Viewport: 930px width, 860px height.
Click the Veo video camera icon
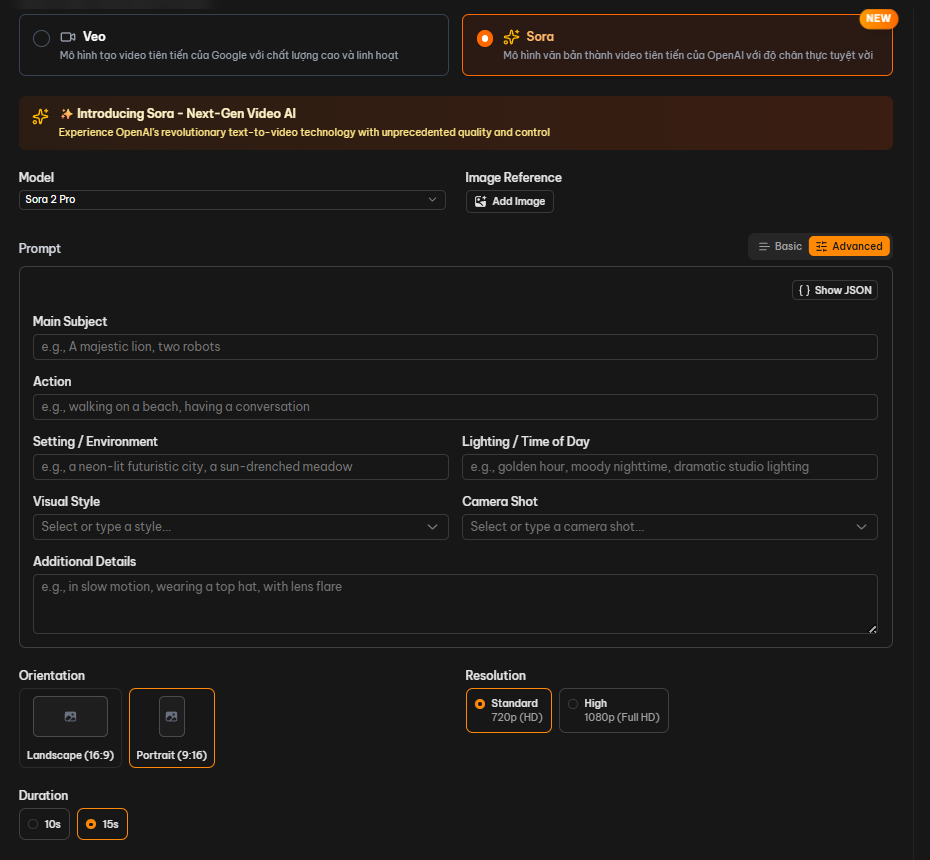tap(68, 37)
